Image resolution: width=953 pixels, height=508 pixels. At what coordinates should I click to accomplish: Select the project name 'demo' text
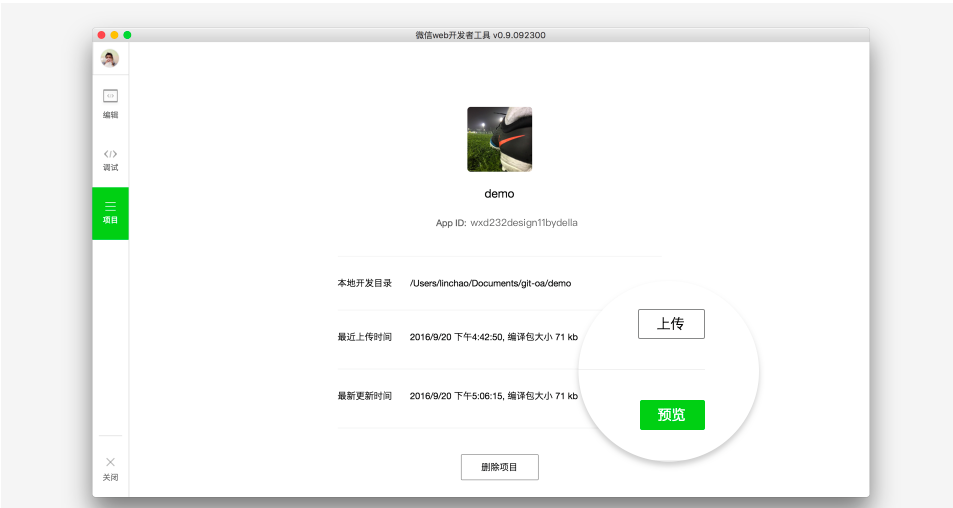(x=499, y=194)
